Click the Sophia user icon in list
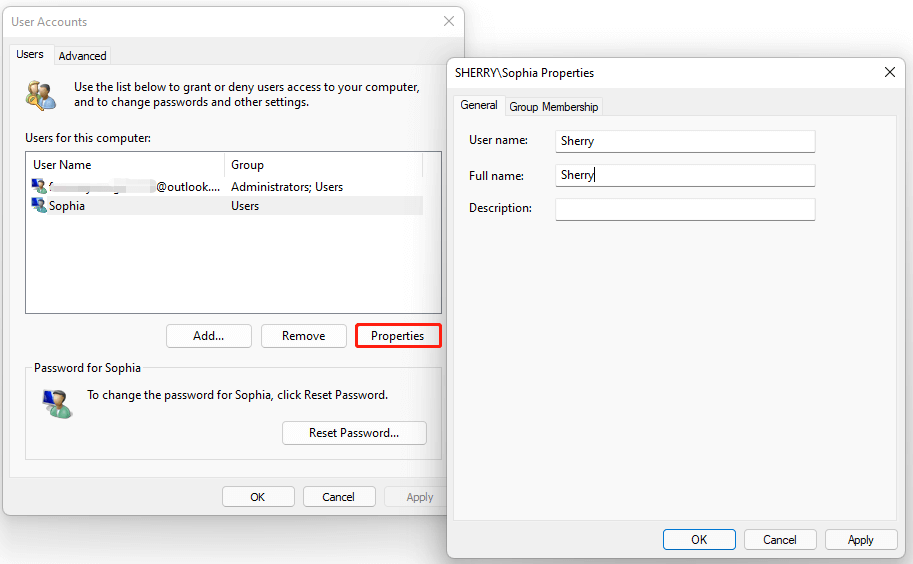 pos(39,205)
